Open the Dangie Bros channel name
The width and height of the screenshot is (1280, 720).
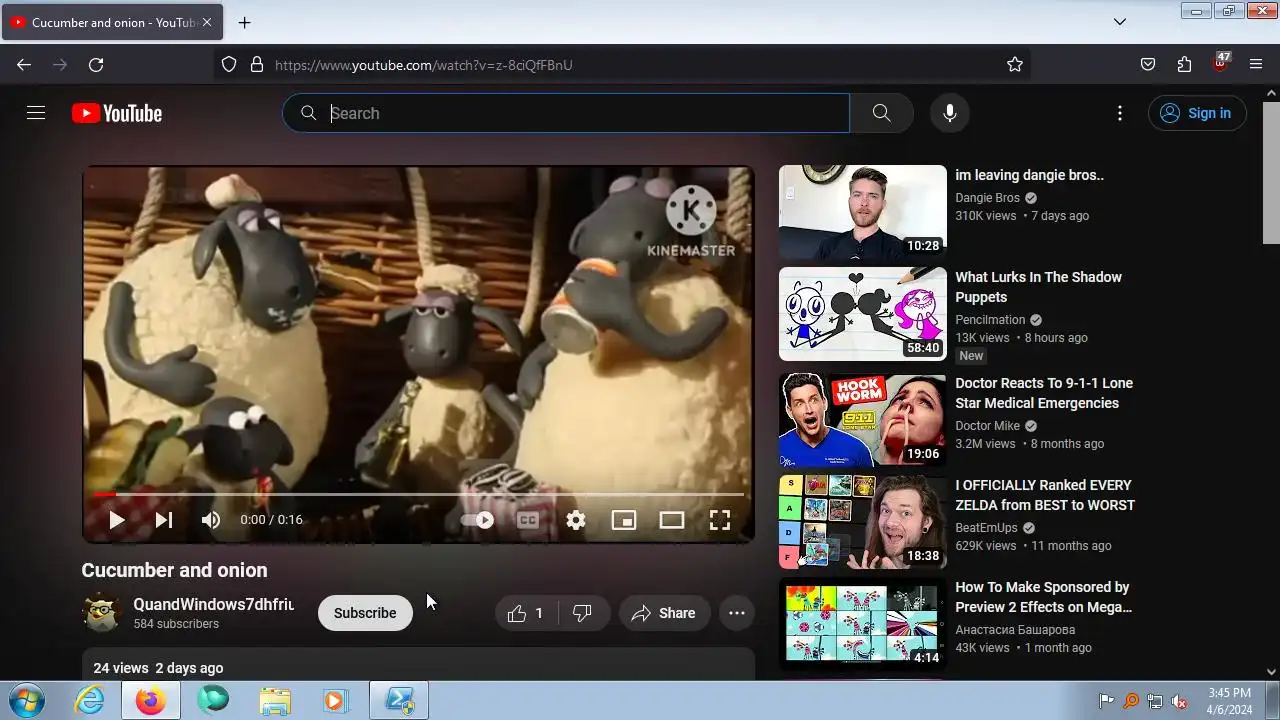tap(987, 198)
